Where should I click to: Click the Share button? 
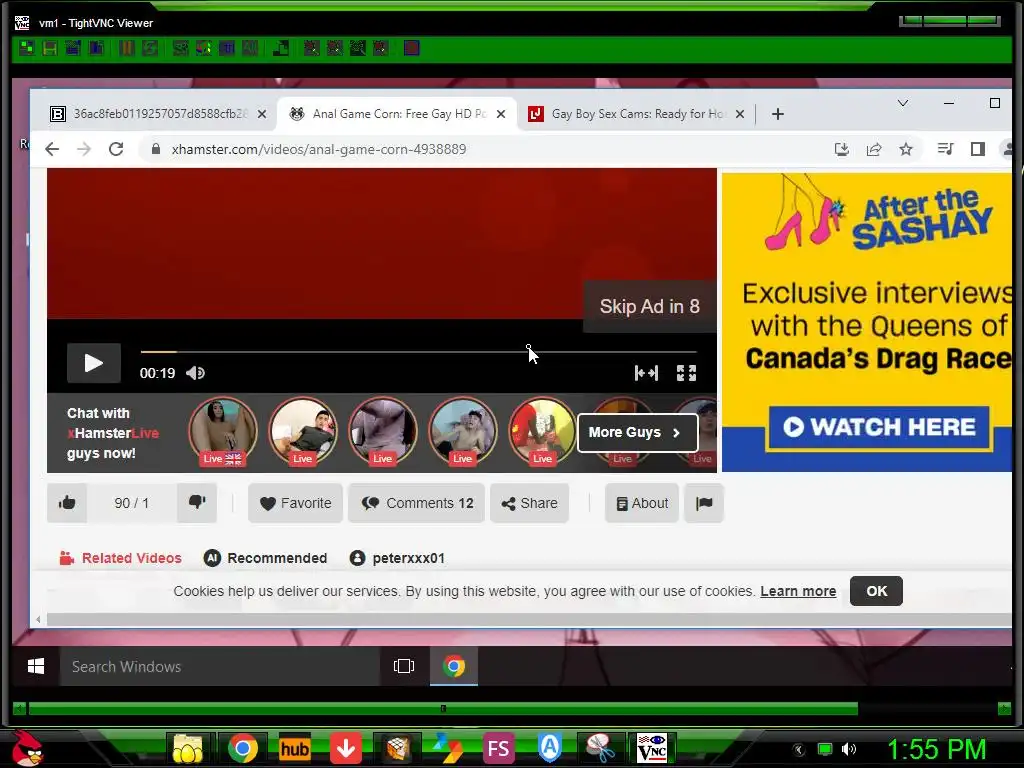coord(530,503)
